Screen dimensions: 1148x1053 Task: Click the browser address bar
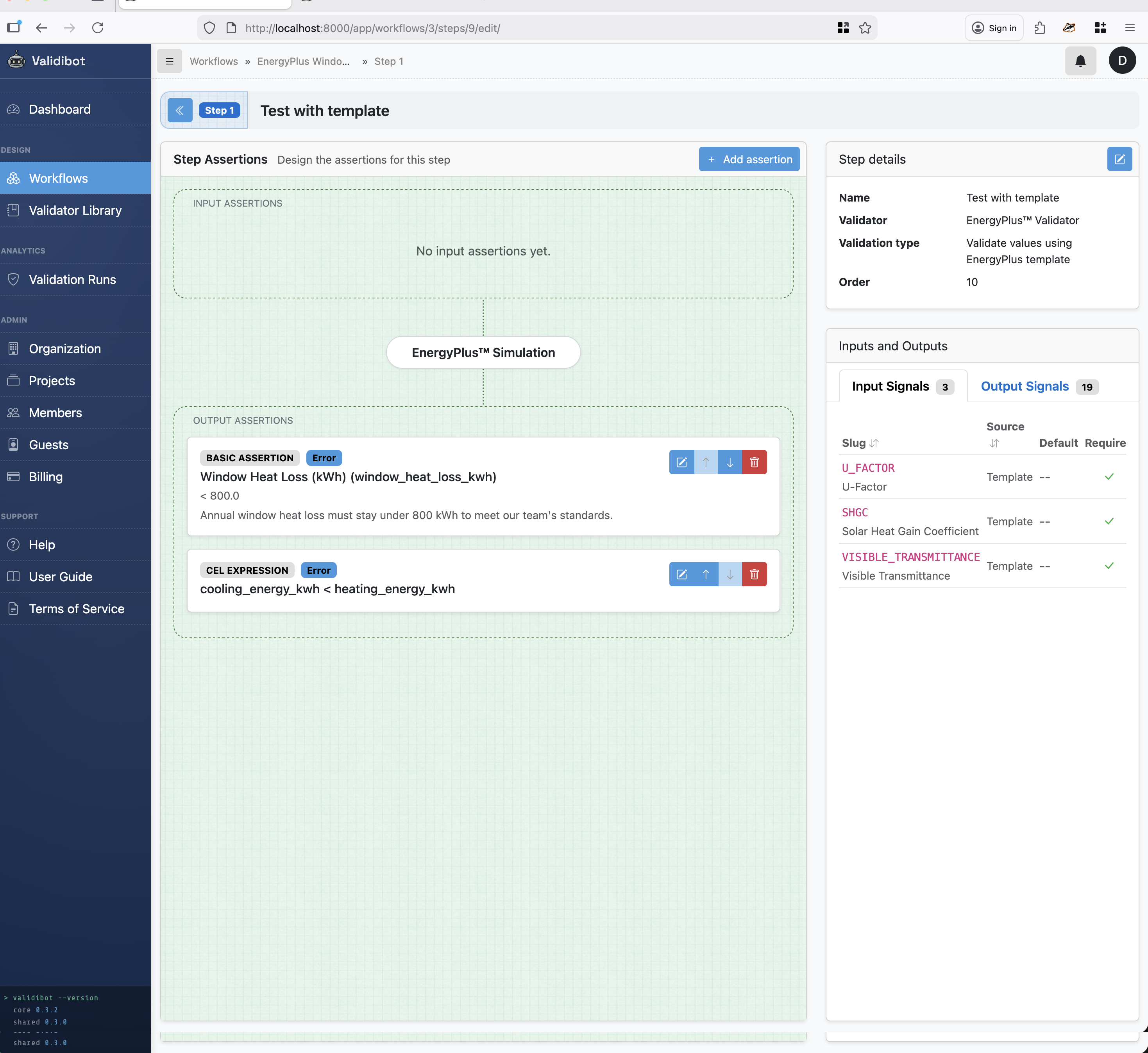pyautogui.click(x=513, y=28)
